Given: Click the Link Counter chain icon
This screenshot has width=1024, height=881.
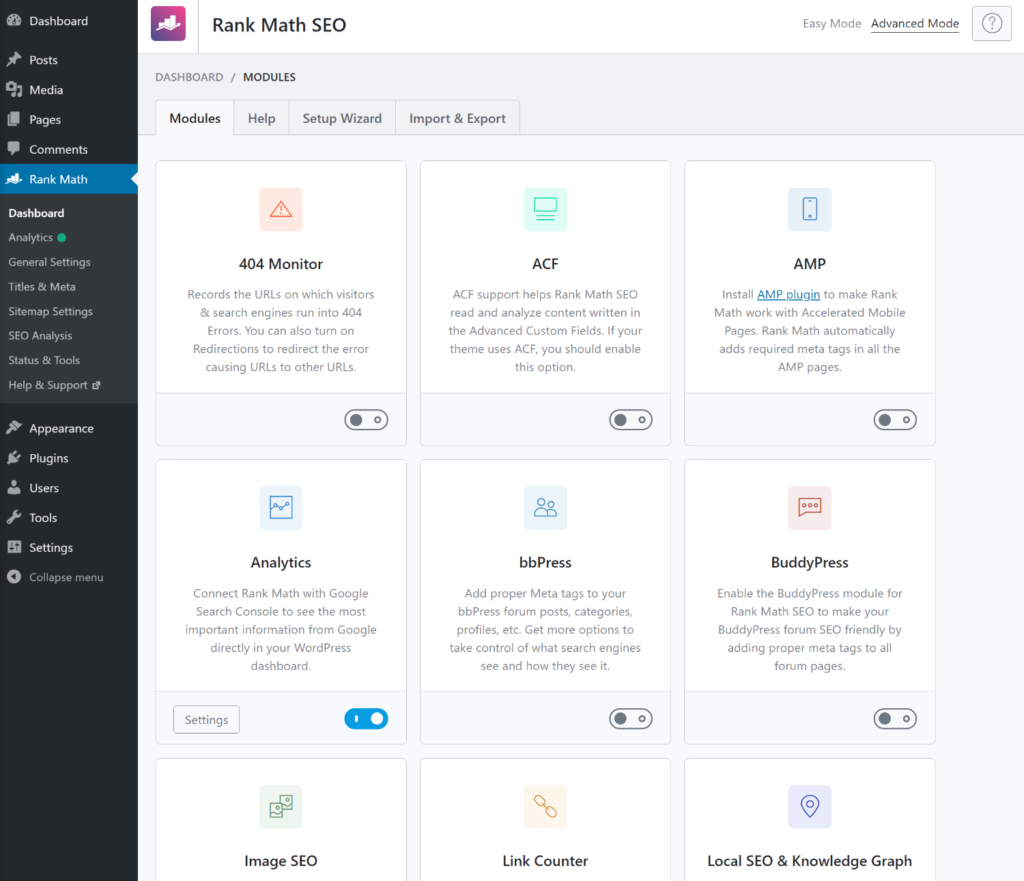Looking at the screenshot, I should [x=545, y=806].
